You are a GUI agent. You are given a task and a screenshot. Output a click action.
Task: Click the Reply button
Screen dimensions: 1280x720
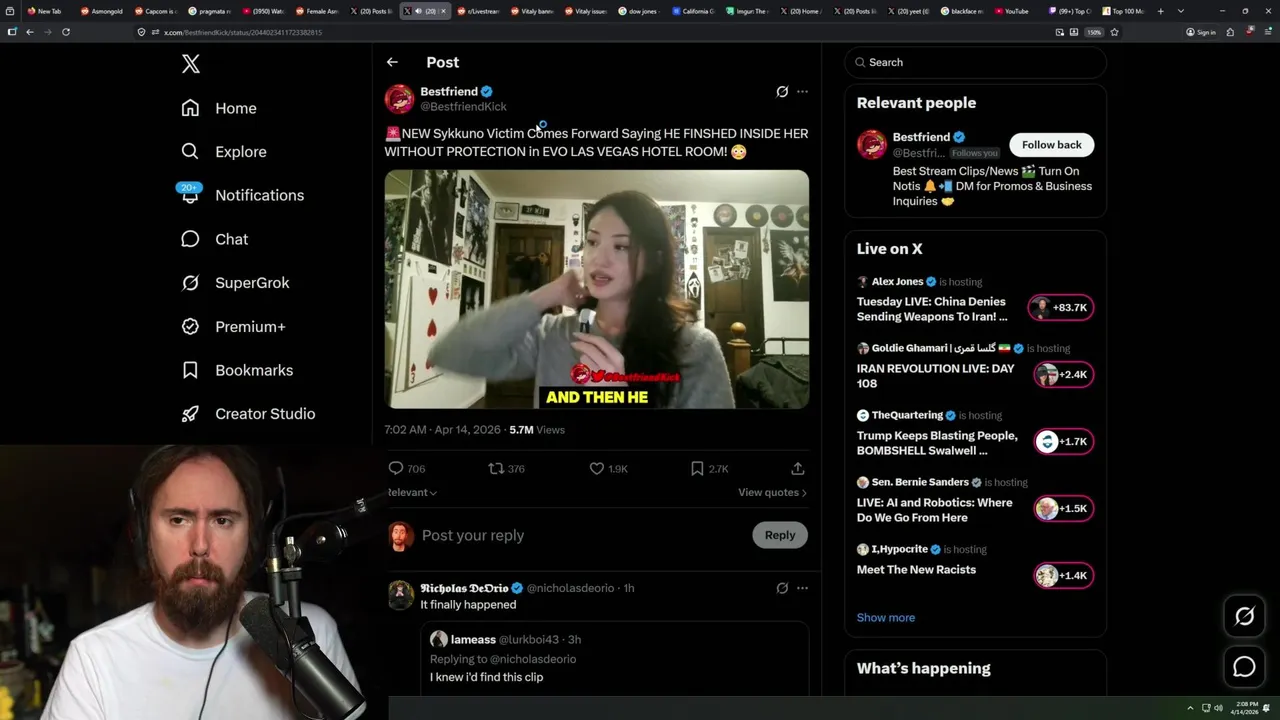click(x=780, y=535)
